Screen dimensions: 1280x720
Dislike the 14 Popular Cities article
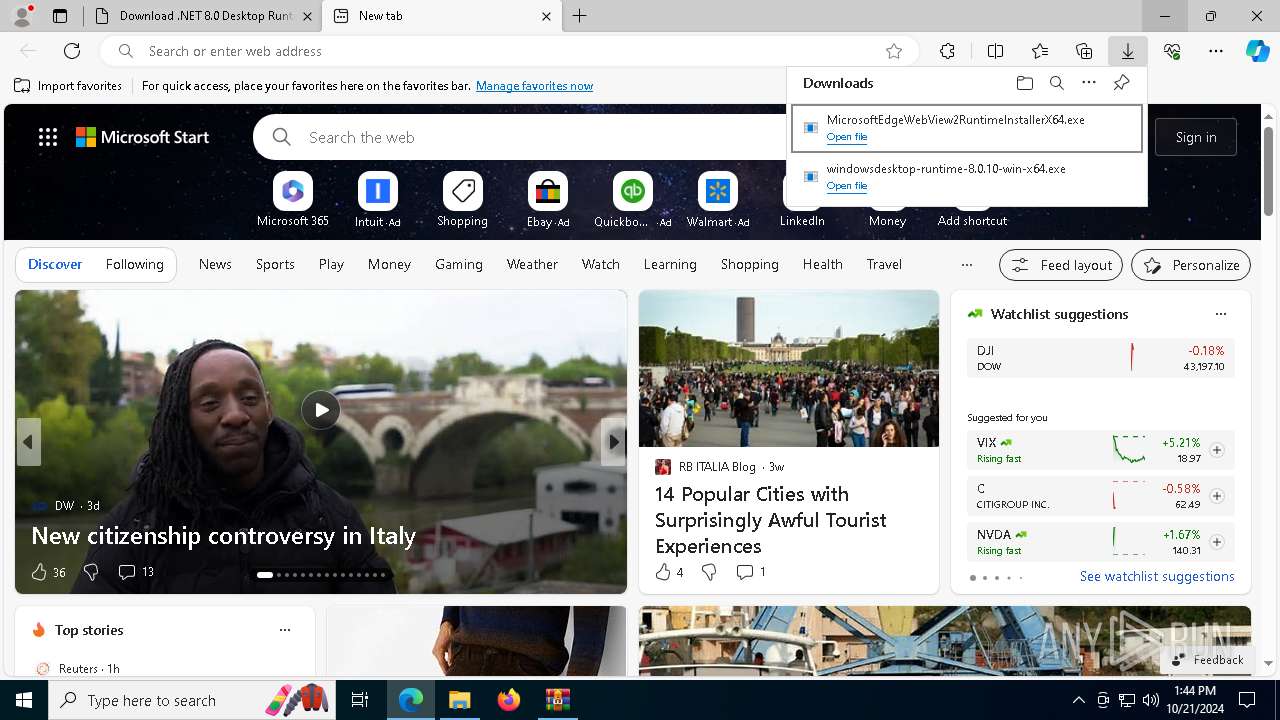709,572
